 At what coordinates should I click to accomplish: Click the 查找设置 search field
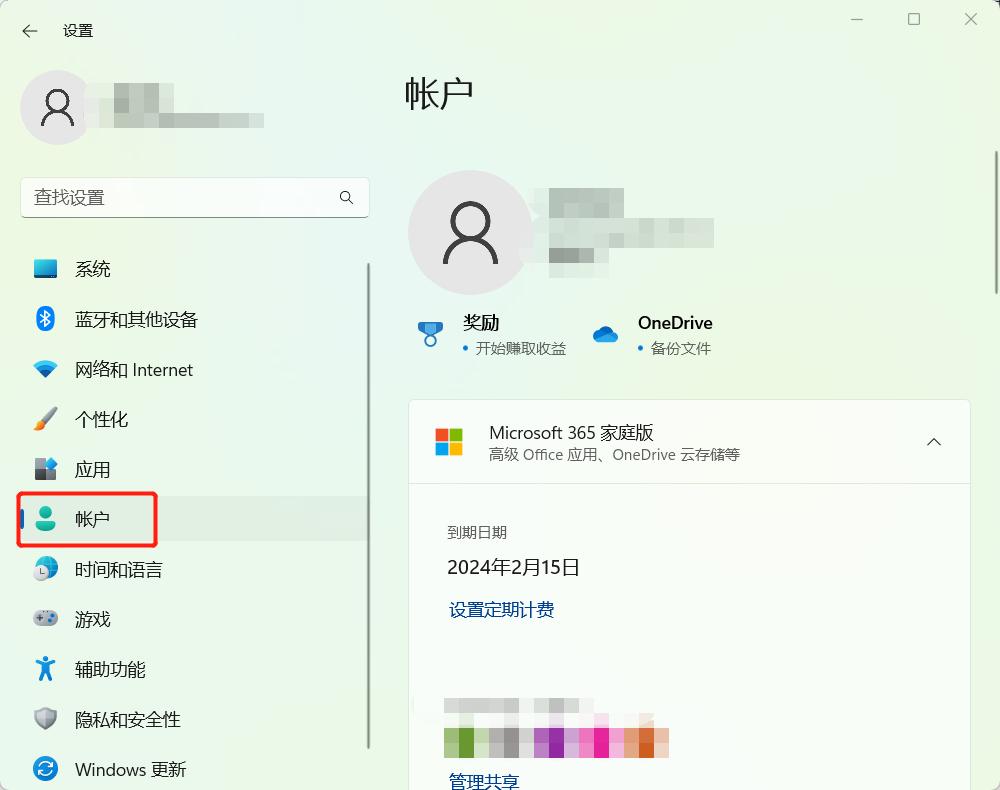(x=195, y=198)
